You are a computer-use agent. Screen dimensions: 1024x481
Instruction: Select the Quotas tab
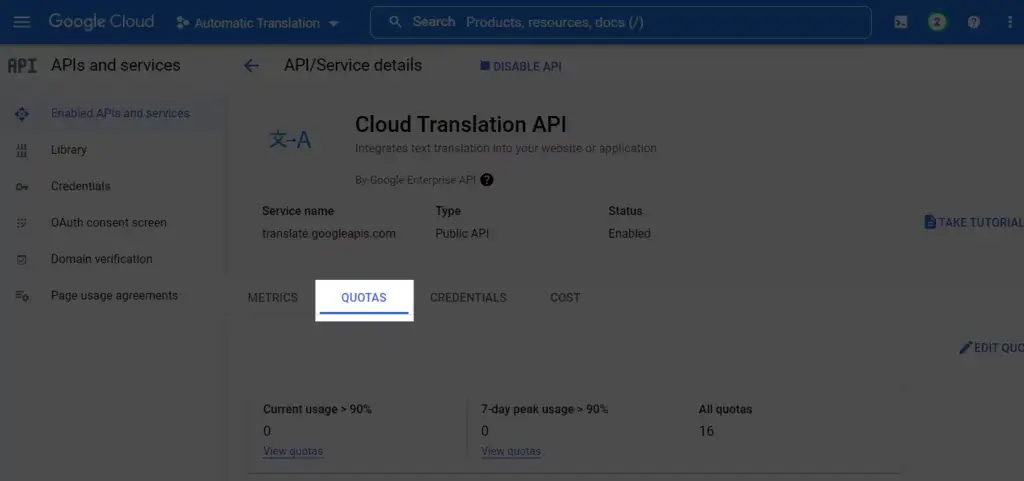click(364, 298)
